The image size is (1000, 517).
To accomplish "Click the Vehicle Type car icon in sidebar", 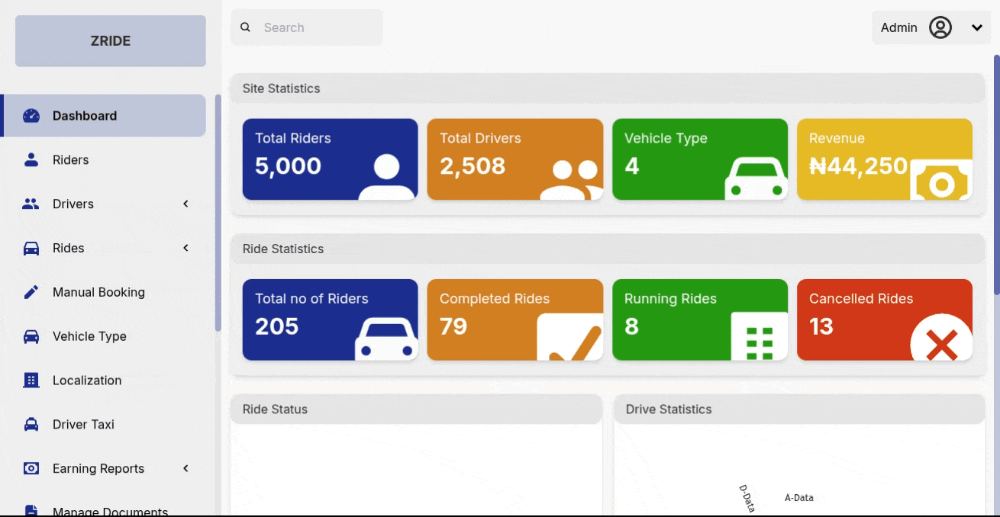I will tap(31, 336).
